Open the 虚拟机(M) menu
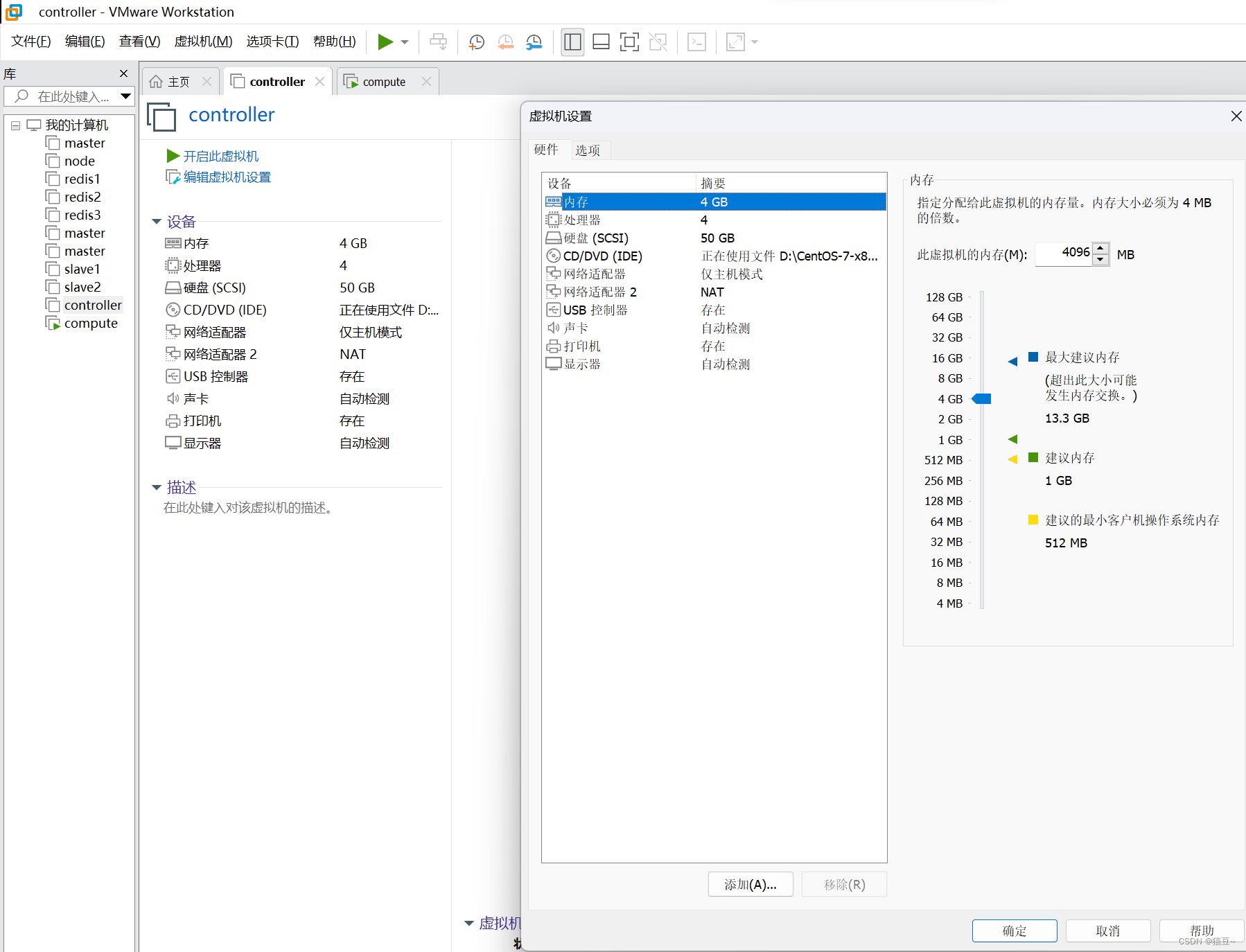 [x=202, y=41]
